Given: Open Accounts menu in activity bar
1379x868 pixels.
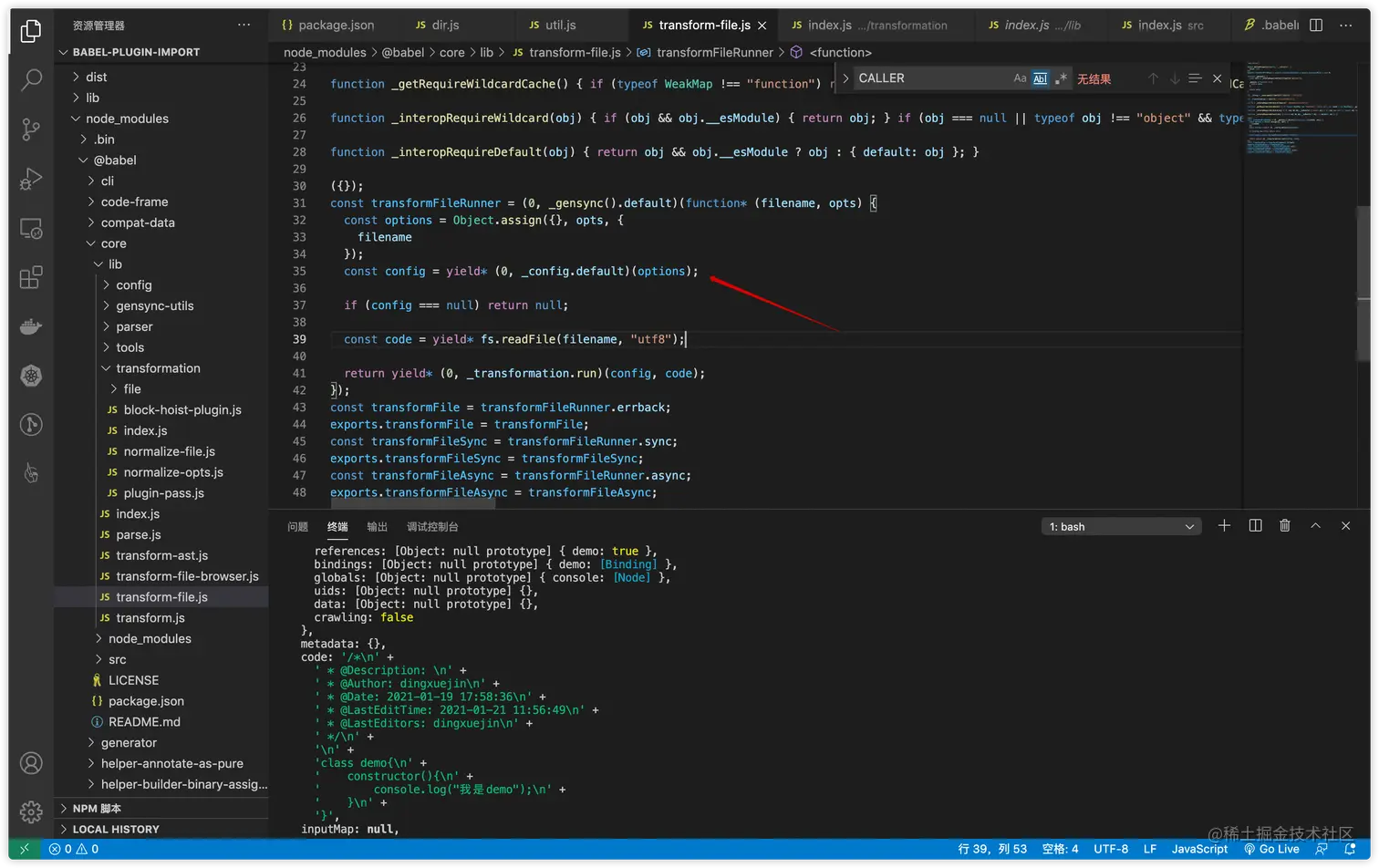Looking at the screenshot, I should click(x=31, y=763).
